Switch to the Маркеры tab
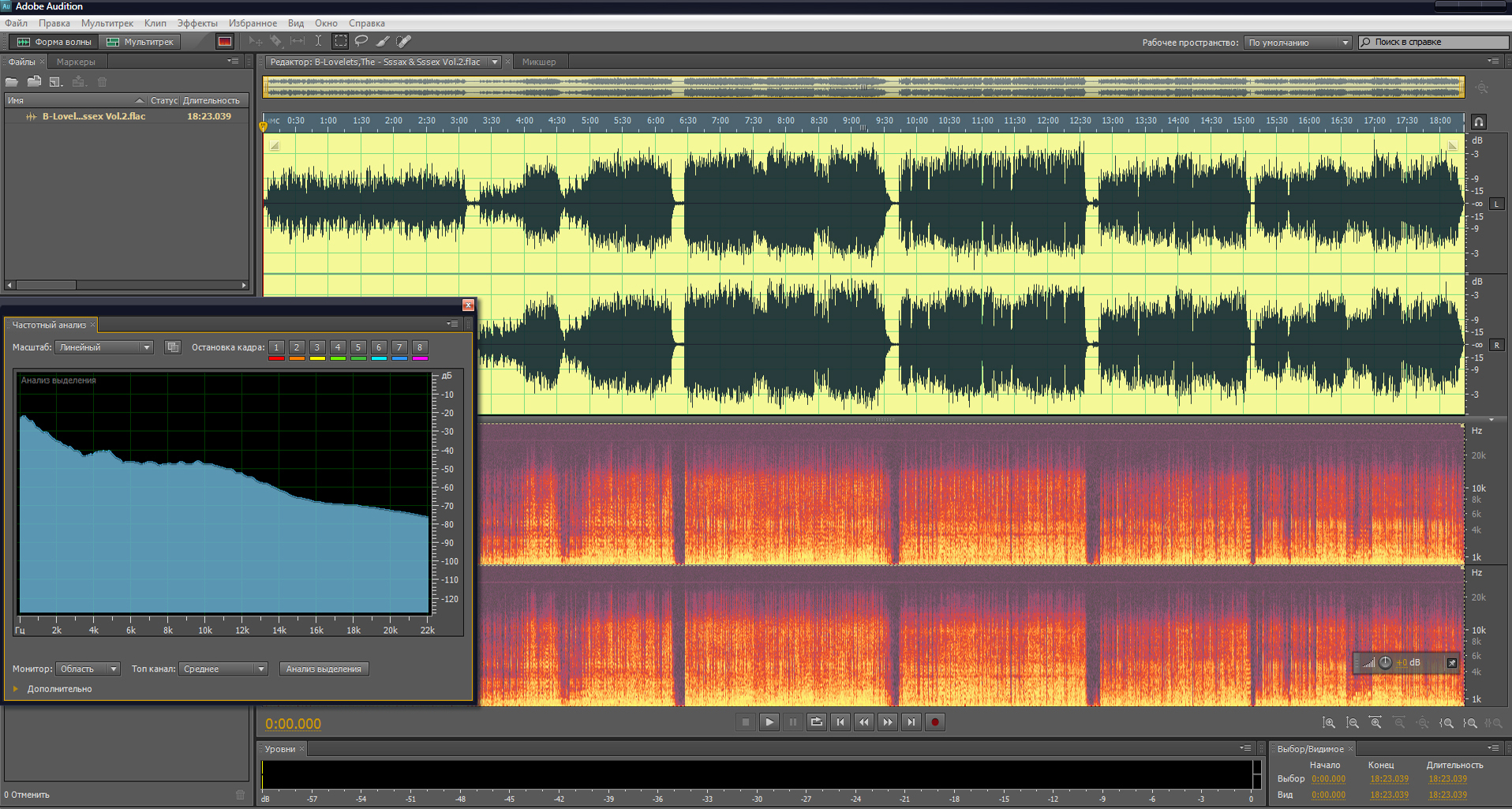The image size is (1512, 809). [x=76, y=62]
